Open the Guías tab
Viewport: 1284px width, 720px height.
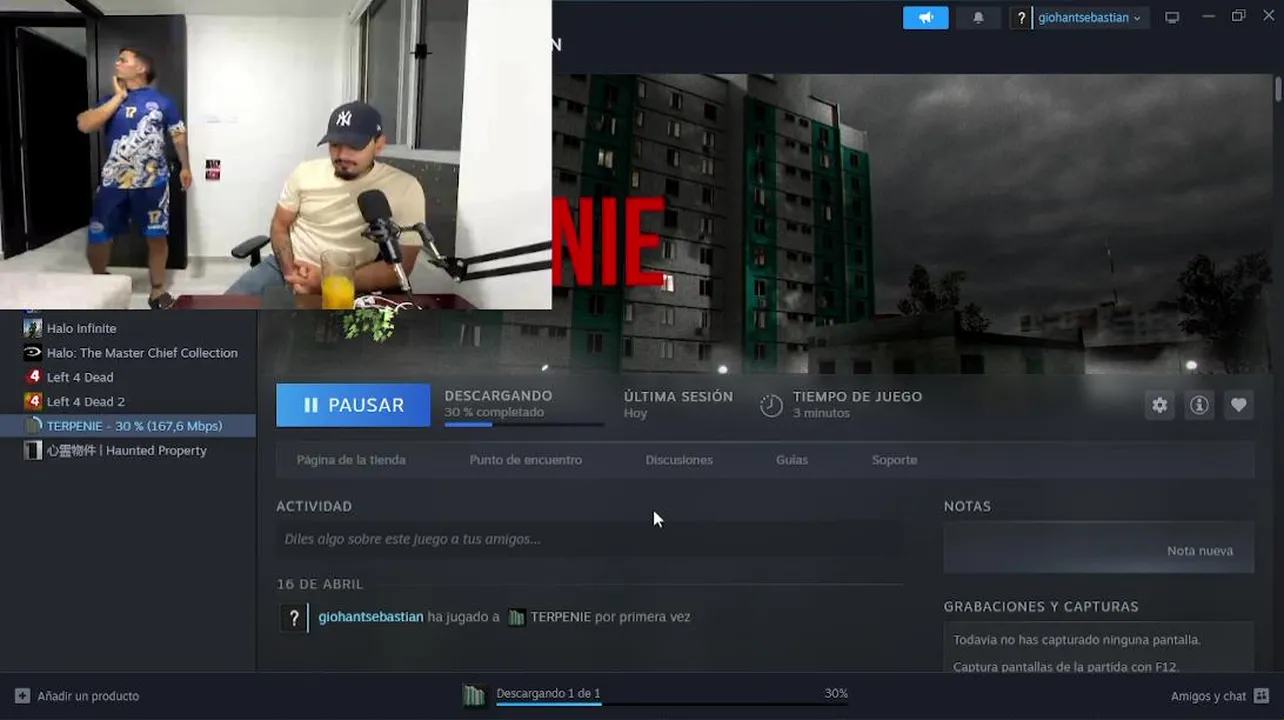792,460
